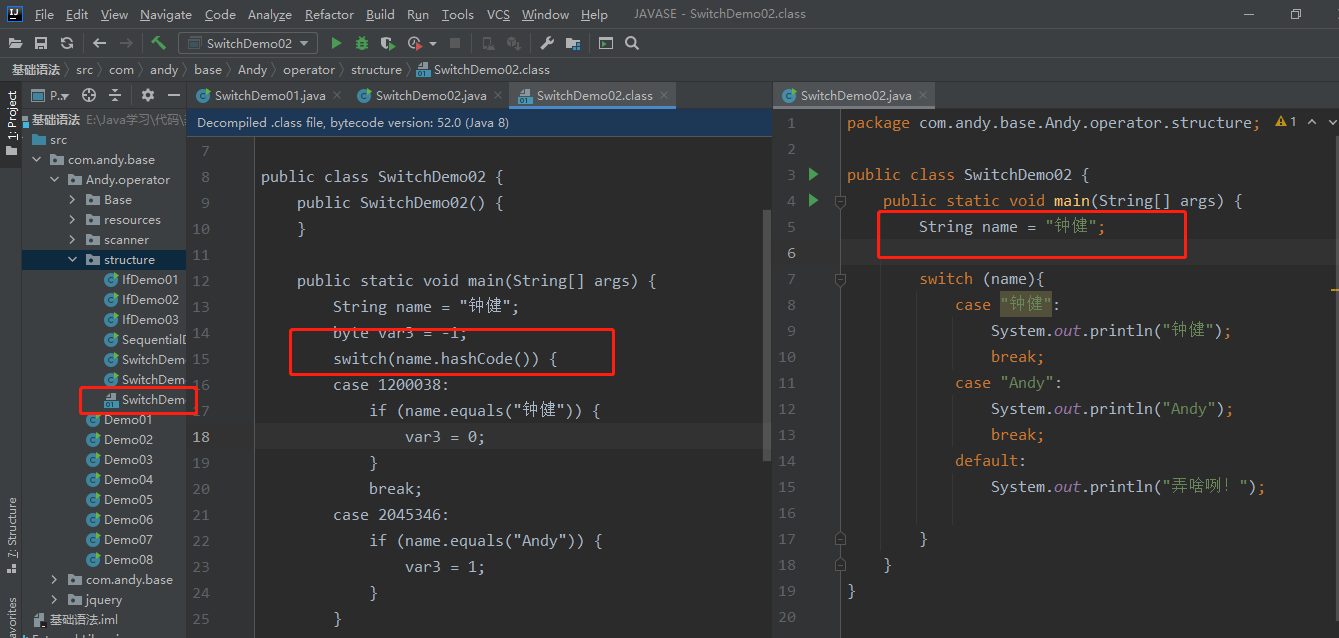The image size is (1339, 638).
Task: Open the SwitchDemo02 run configuration dropdown
Action: [x=248, y=43]
